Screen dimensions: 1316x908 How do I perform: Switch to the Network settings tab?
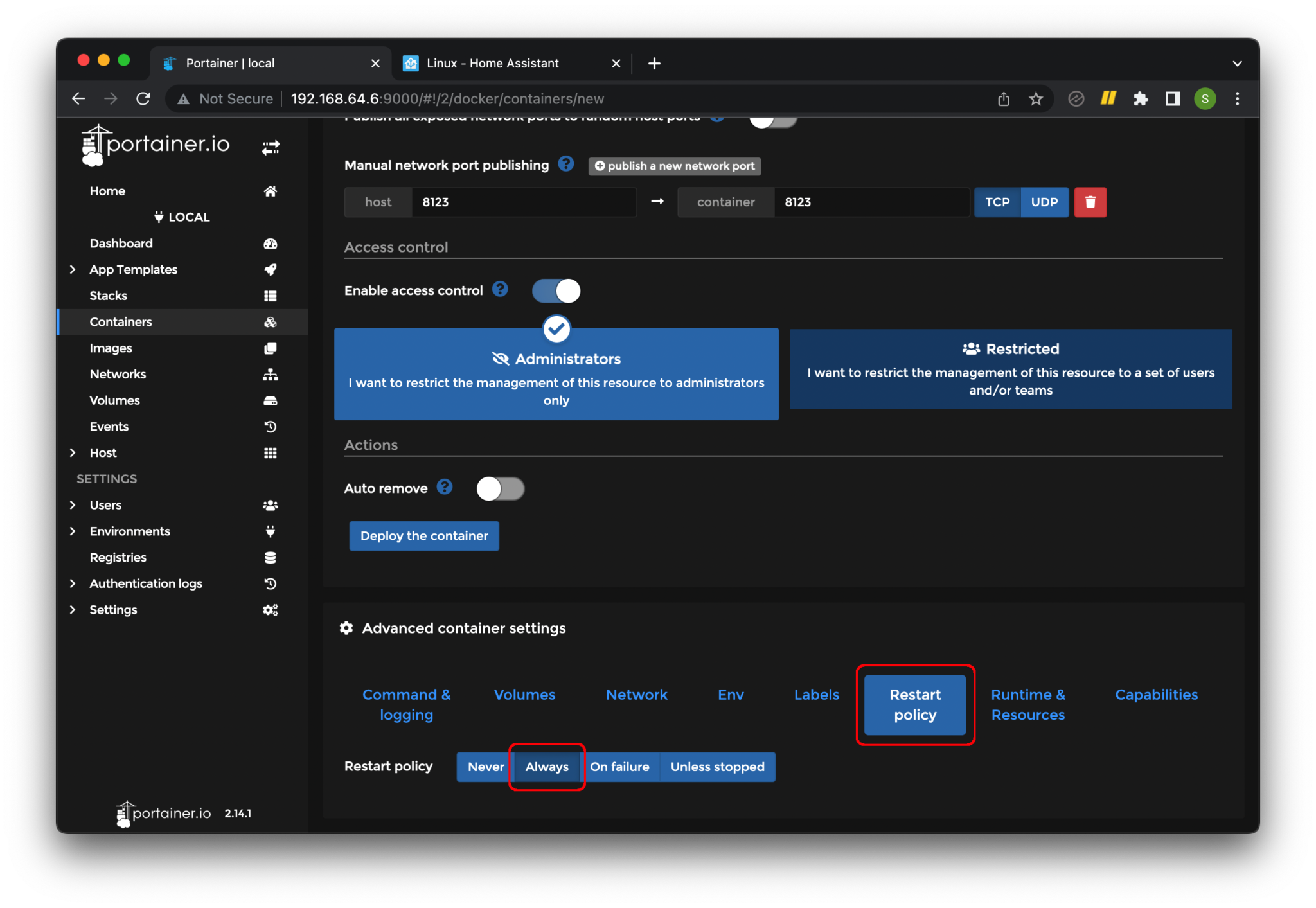(636, 695)
